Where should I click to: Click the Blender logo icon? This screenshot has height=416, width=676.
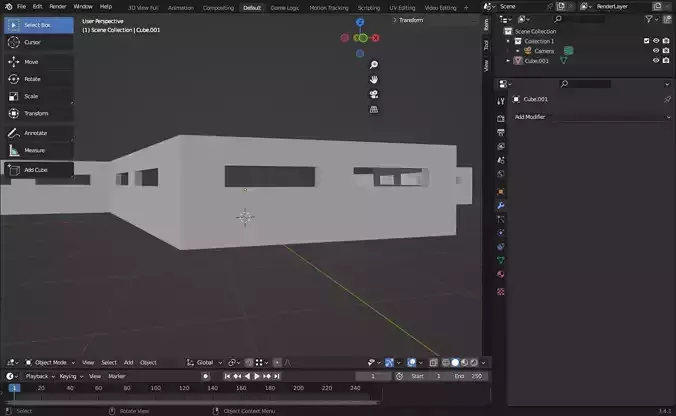pyautogui.click(x=9, y=6)
